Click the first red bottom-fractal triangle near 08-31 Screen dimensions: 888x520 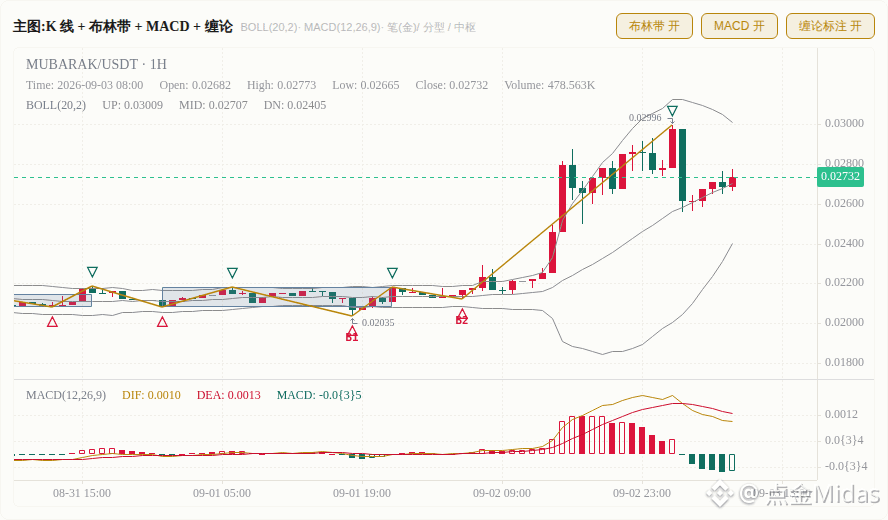click(52, 322)
